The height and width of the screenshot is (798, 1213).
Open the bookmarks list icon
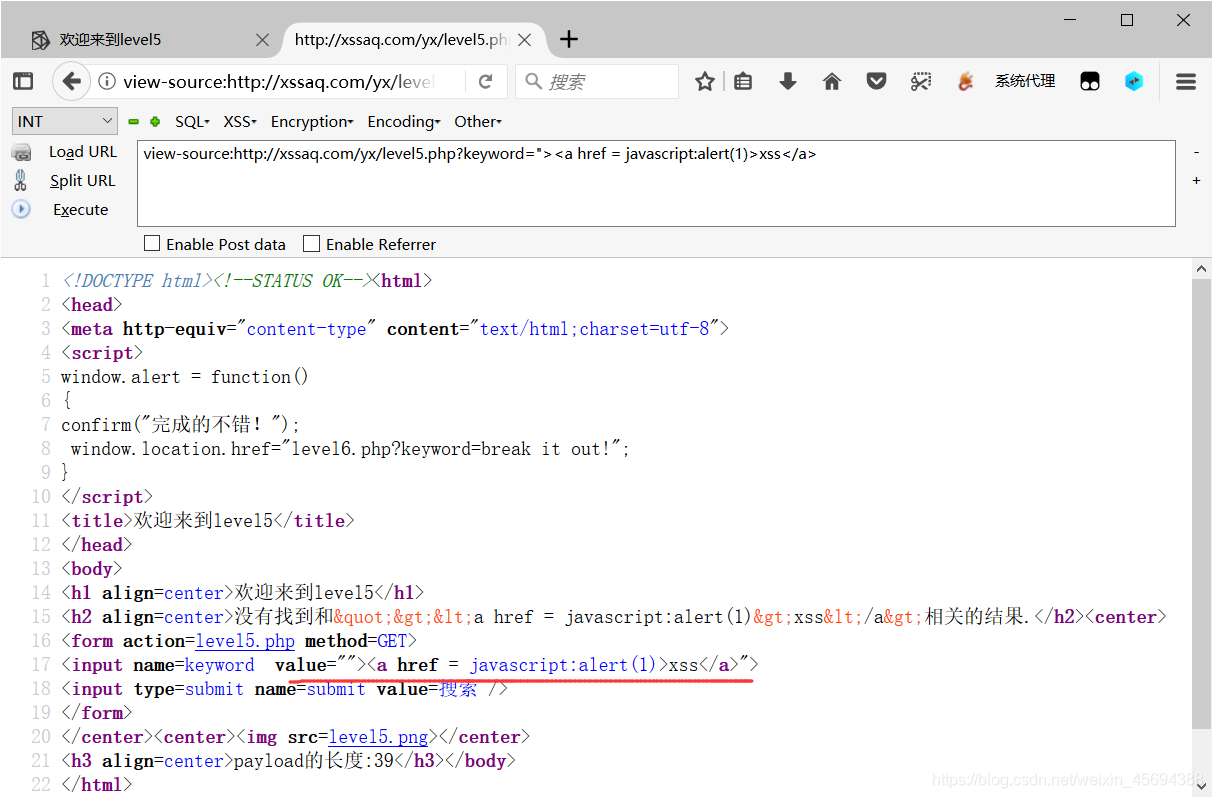743,82
